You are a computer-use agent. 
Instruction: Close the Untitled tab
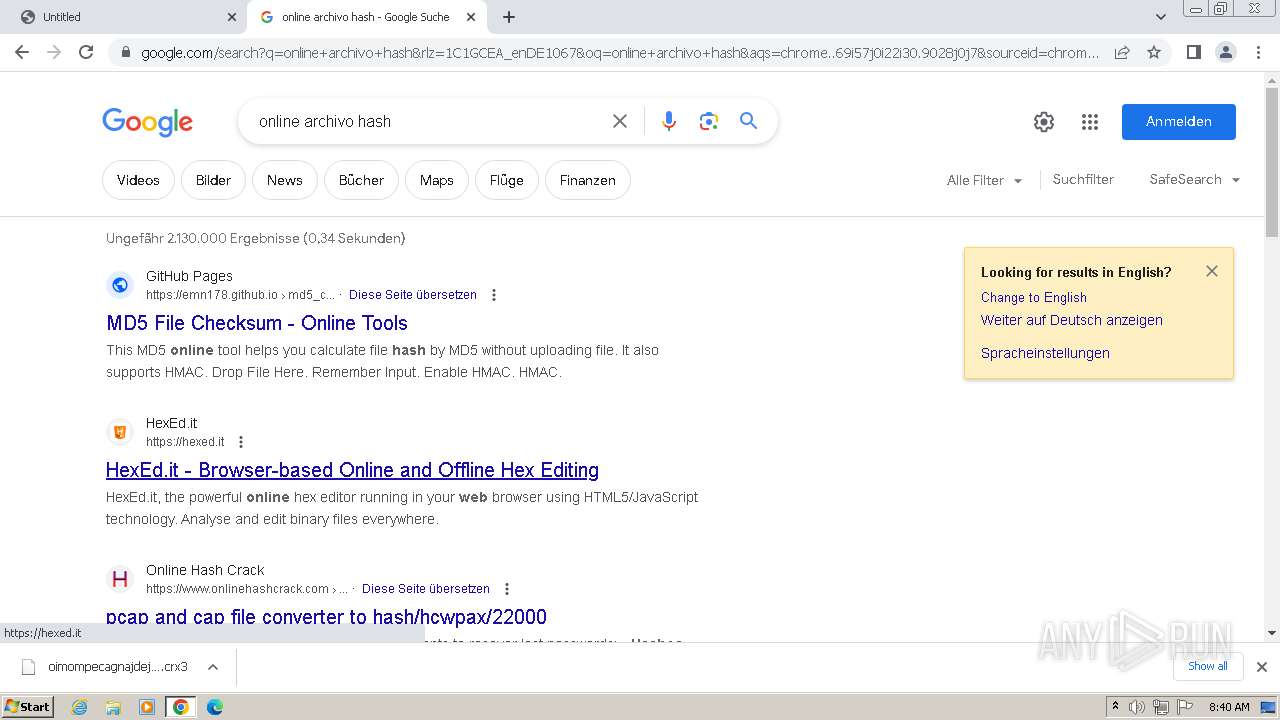[x=232, y=17]
